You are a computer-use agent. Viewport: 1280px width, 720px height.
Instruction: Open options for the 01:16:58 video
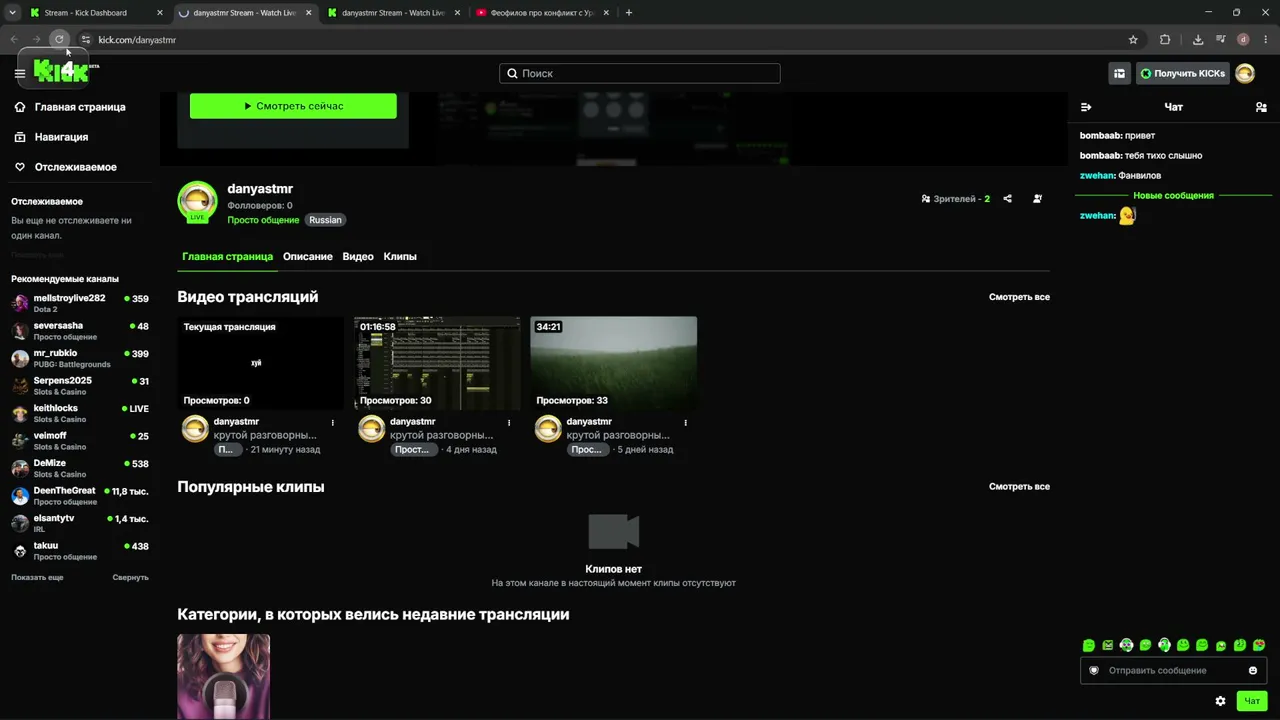(x=509, y=423)
